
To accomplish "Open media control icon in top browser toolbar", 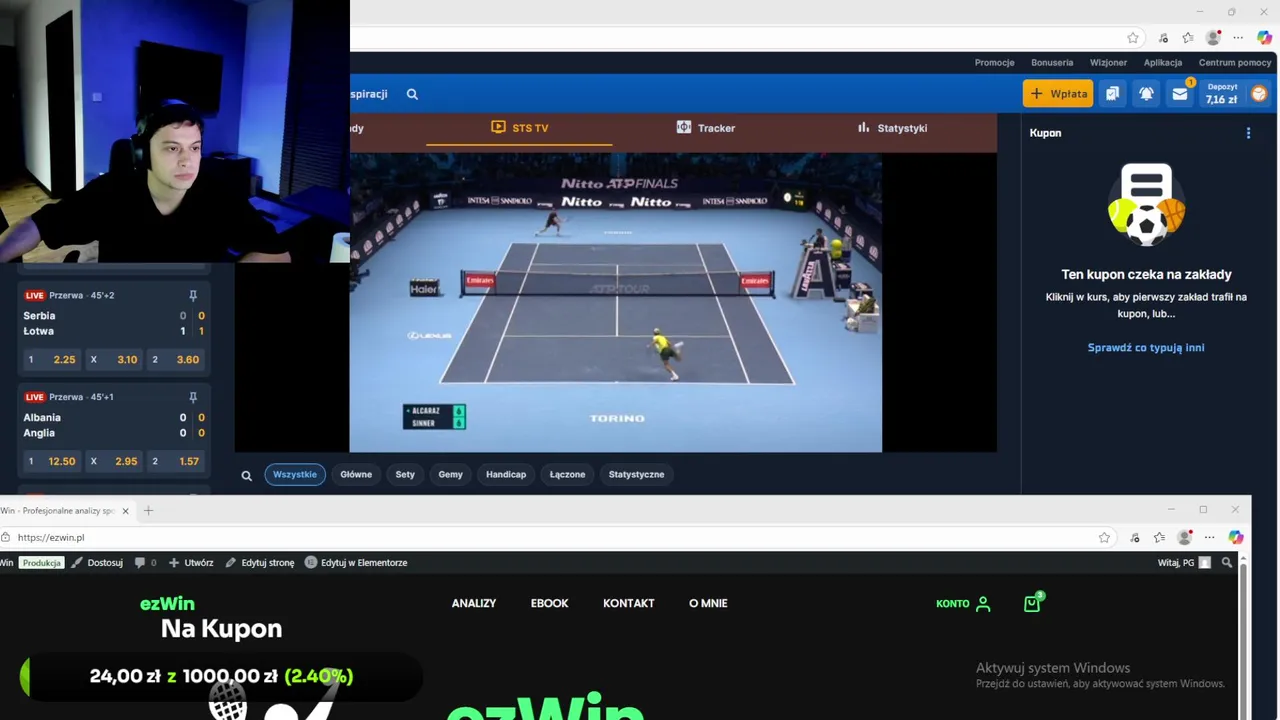I will (x=1163, y=38).
